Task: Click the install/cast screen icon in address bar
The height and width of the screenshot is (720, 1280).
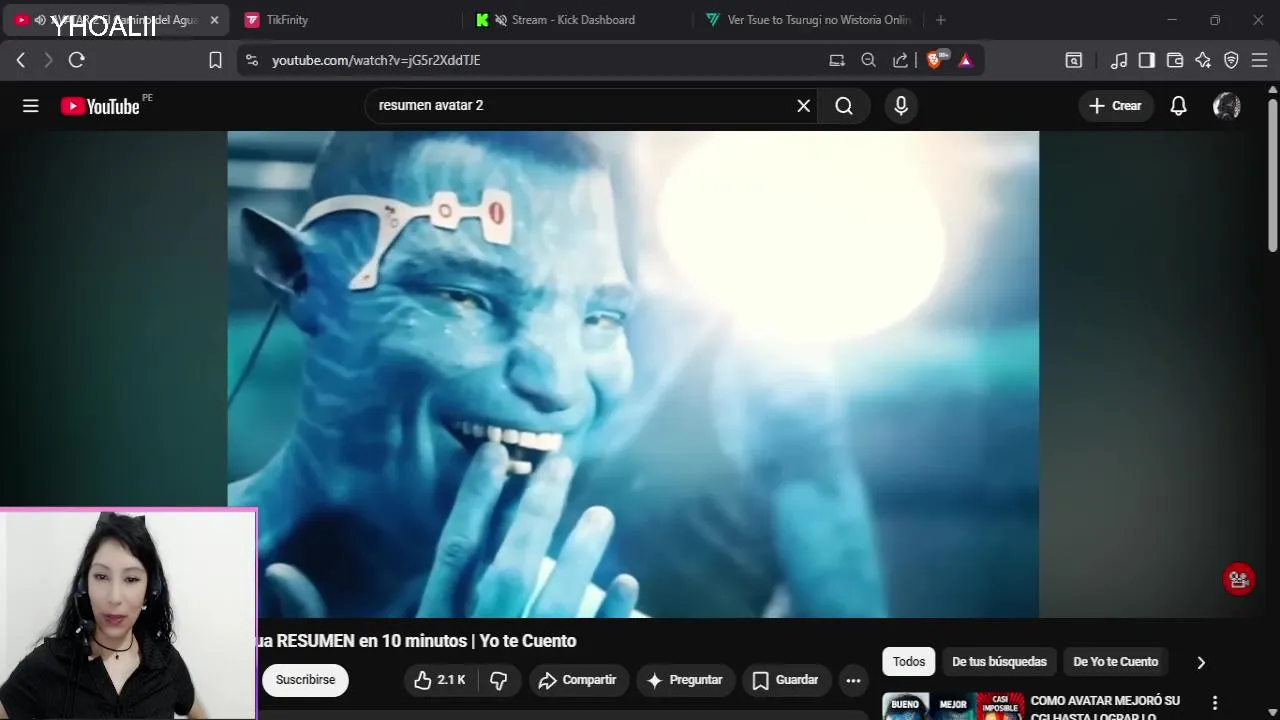Action: click(837, 60)
